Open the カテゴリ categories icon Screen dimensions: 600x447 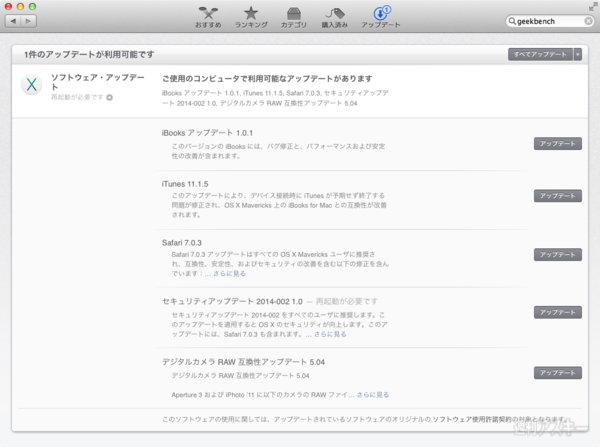coord(293,17)
